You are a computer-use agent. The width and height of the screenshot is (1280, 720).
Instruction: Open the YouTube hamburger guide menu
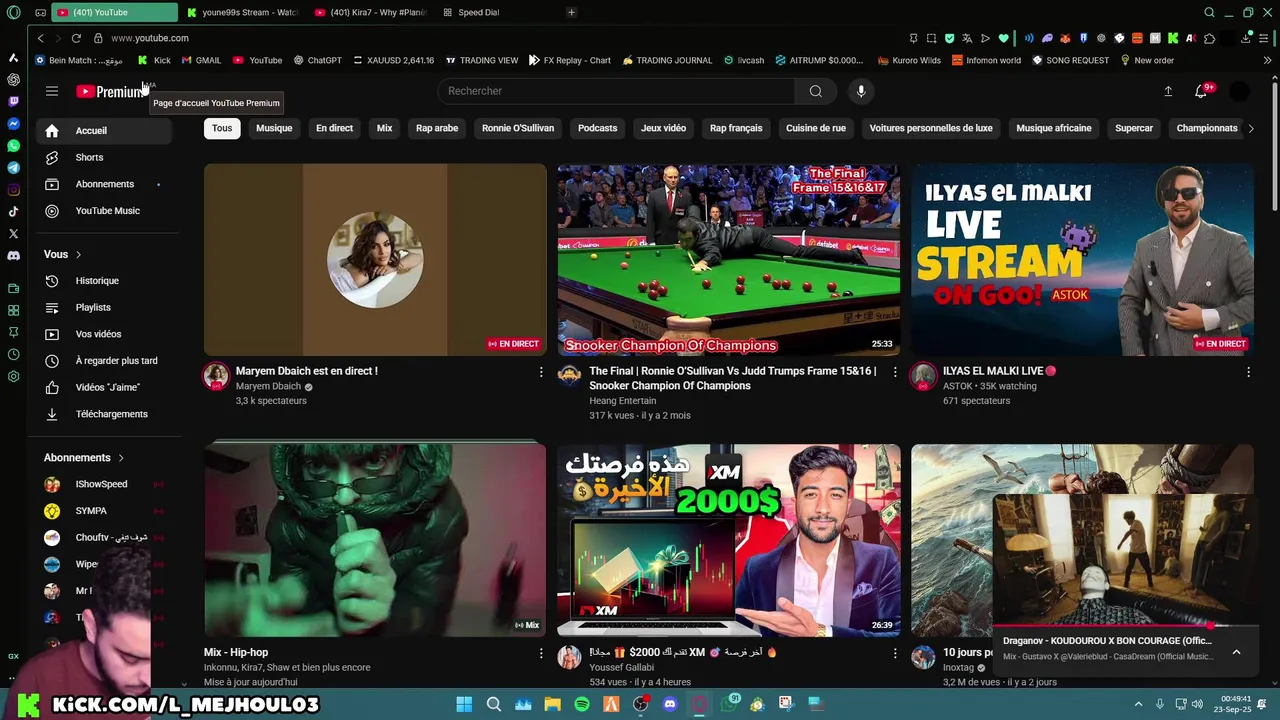(x=52, y=91)
